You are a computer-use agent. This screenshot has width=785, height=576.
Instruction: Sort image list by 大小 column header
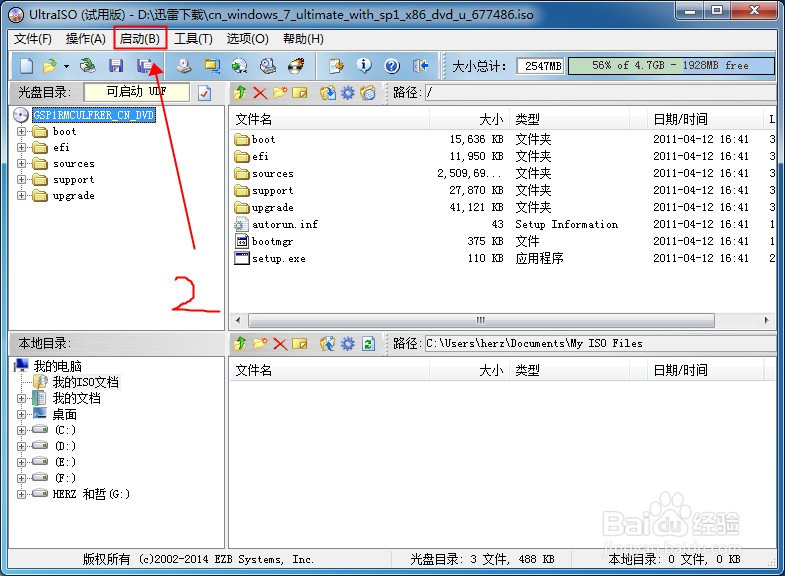click(x=469, y=119)
